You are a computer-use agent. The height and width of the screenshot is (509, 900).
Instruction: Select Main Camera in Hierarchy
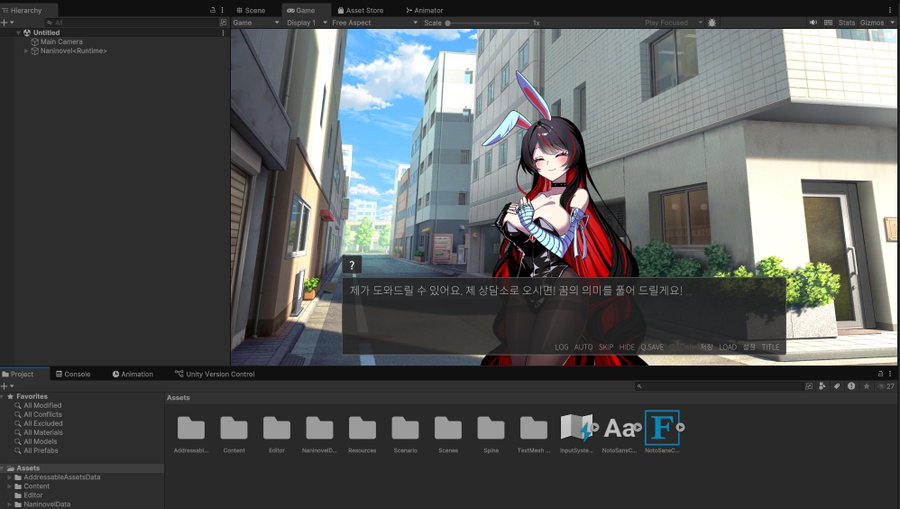pos(61,42)
